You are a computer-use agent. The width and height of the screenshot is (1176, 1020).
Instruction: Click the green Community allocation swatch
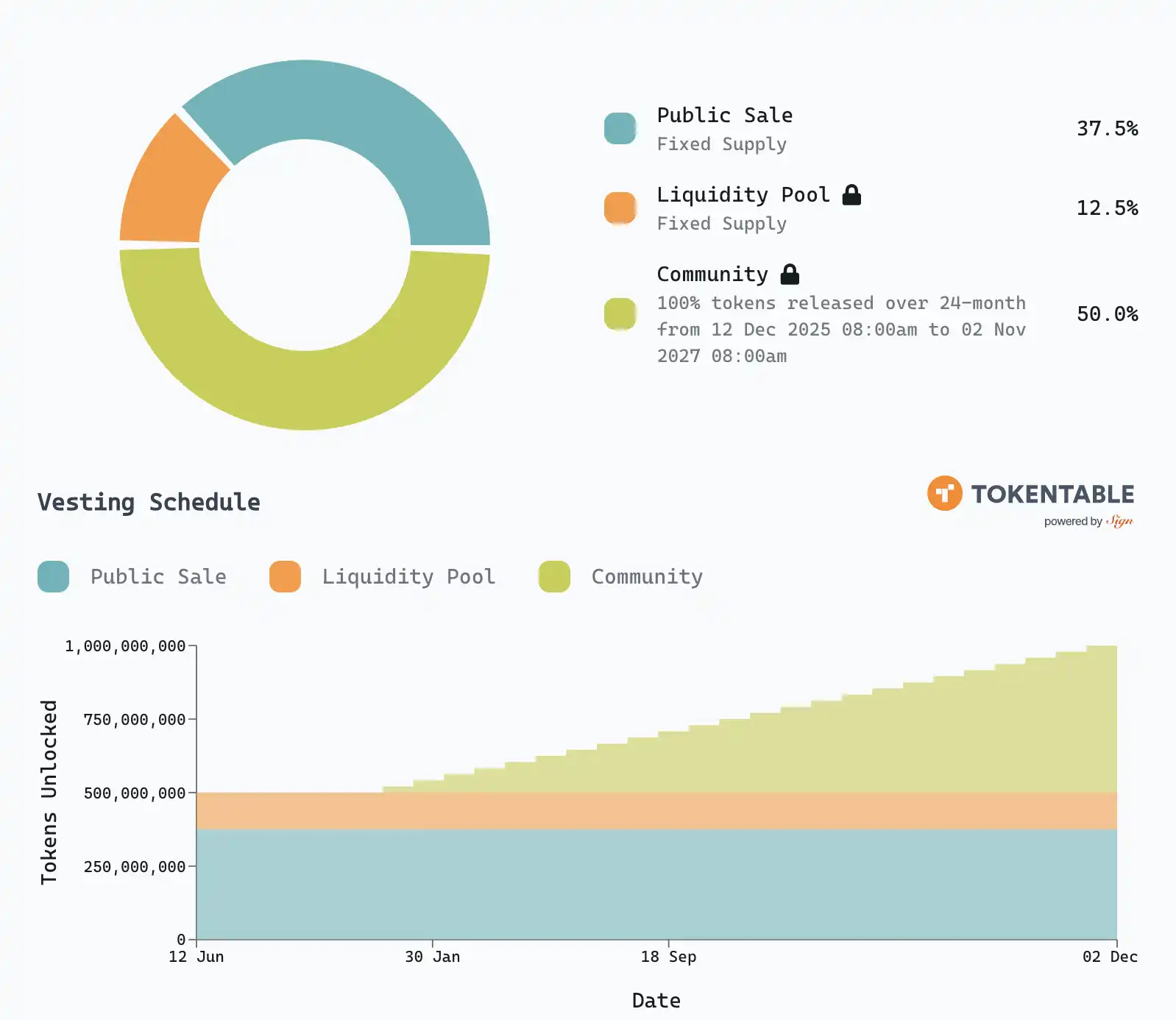[x=620, y=314]
